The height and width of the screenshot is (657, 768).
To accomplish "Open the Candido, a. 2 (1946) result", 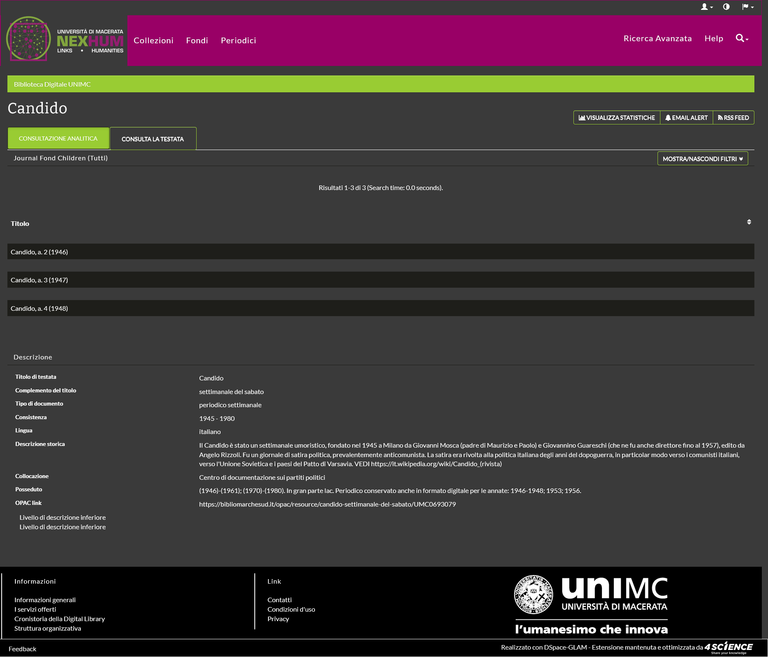I will pyautogui.click(x=39, y=252).
